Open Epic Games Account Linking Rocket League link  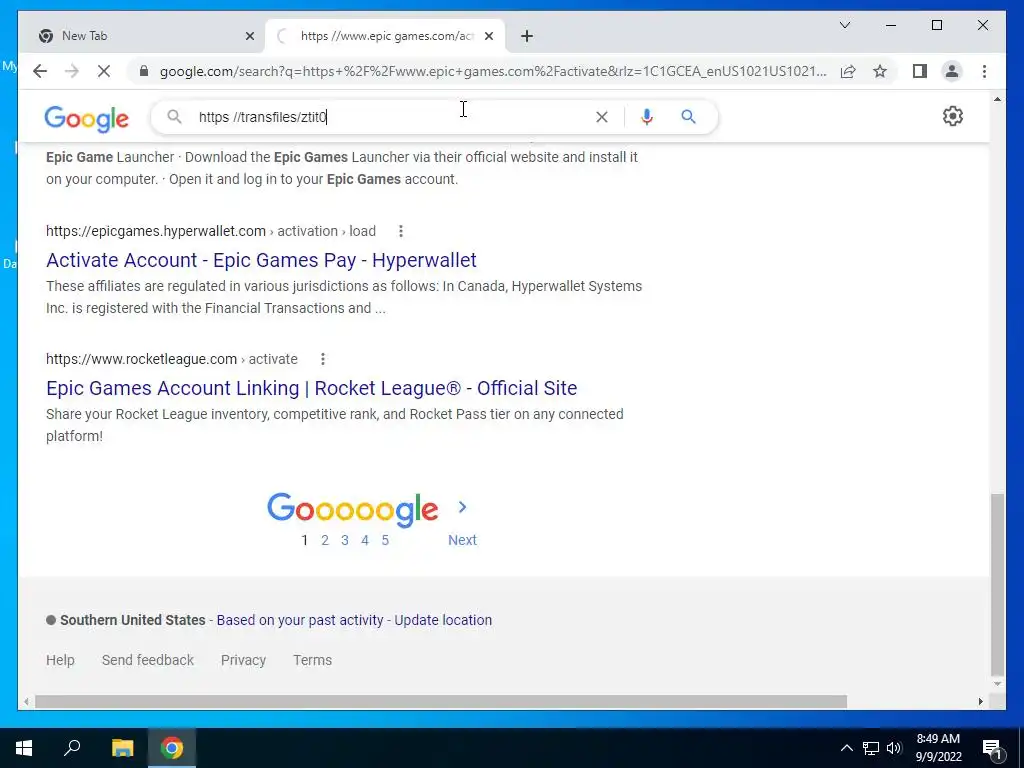click(x=312, y=388)
